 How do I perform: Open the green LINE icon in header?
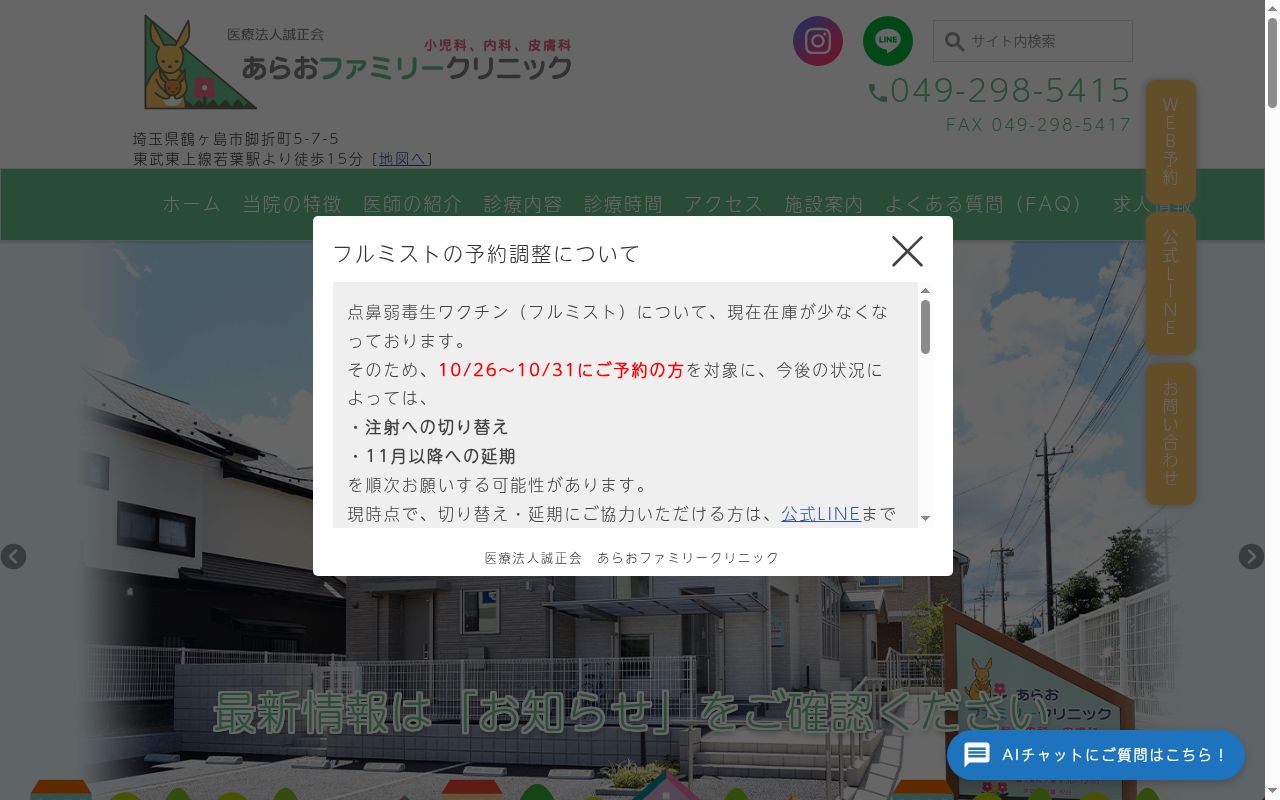(888, 41)
